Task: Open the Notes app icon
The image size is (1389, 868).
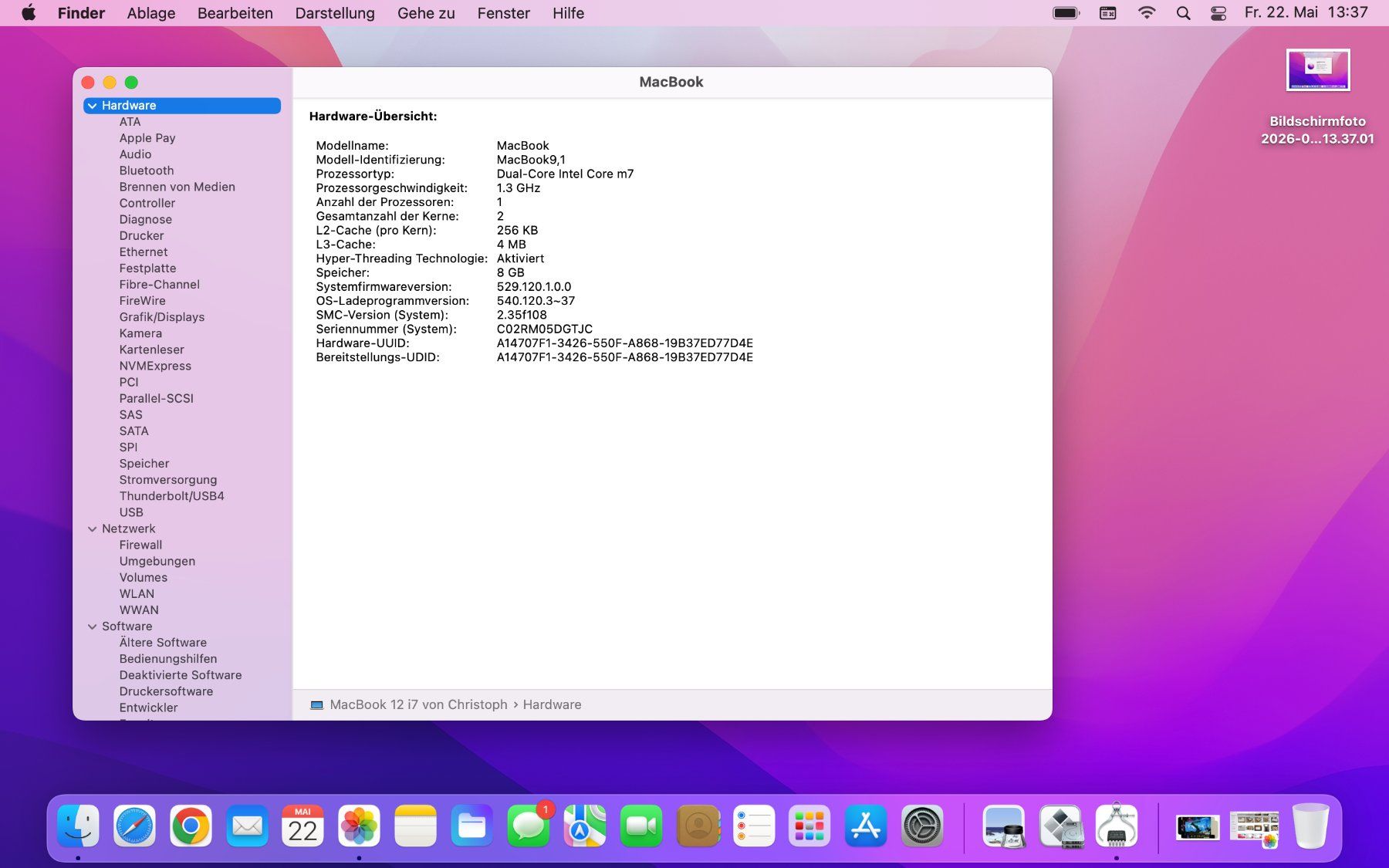Action: coord(416,826)
